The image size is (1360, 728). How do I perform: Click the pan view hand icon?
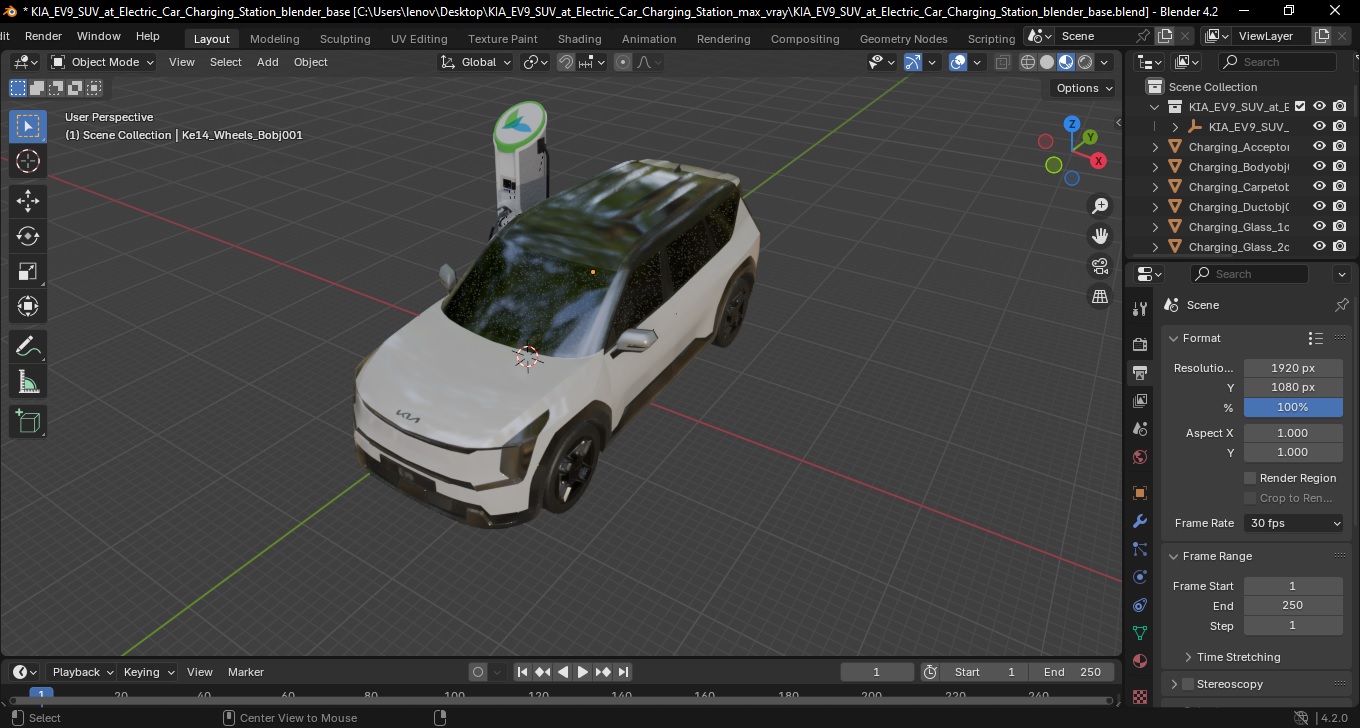[x=1100, y=236]
